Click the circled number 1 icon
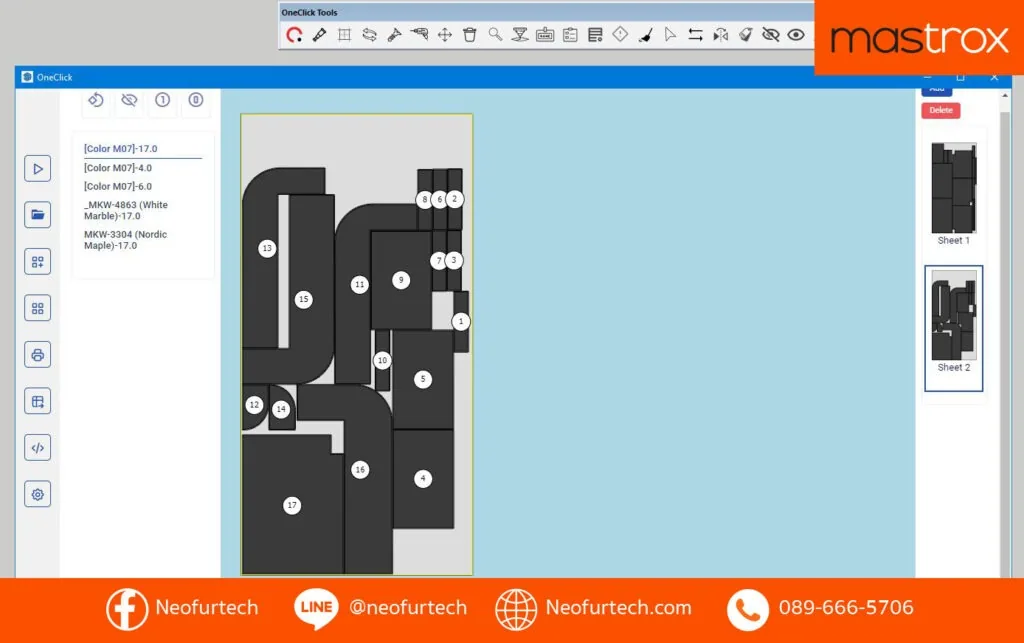 (163, 100)
